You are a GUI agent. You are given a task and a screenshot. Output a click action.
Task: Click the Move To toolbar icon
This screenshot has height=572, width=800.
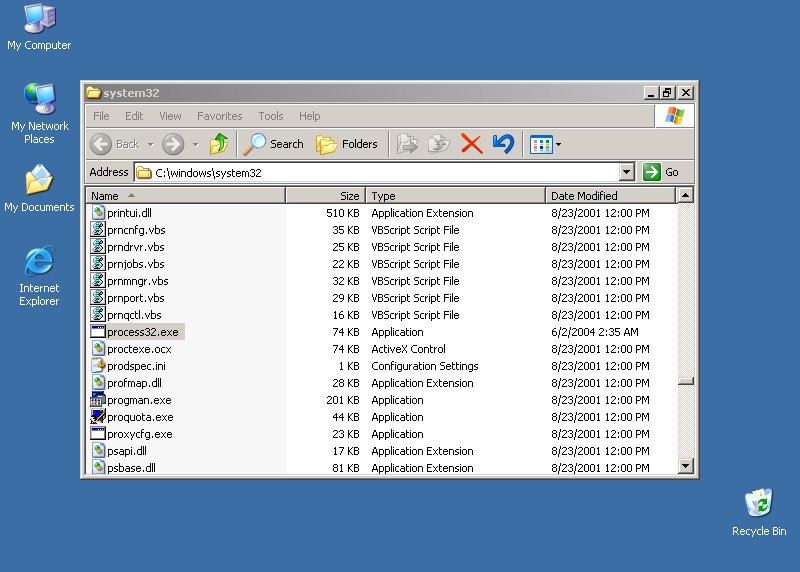407,144
